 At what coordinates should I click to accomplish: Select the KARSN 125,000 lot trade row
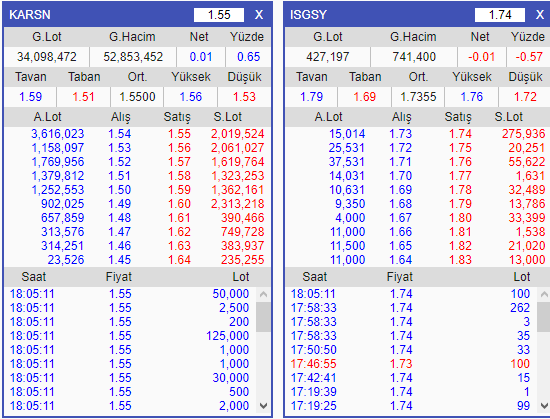click(x=130, y=336)
